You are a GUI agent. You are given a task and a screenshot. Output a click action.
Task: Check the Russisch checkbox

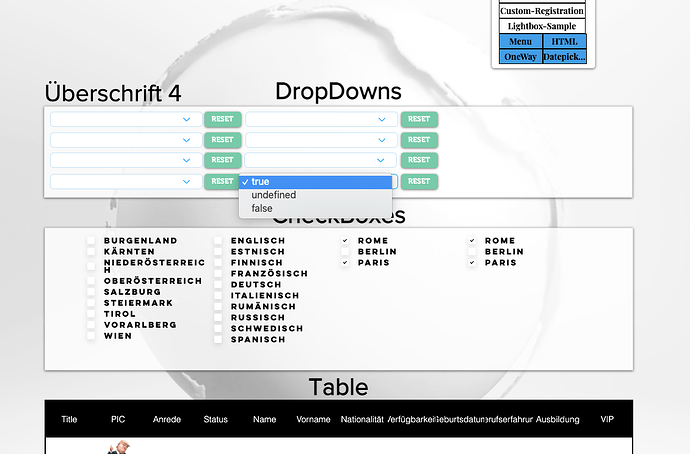coord(218,318)
